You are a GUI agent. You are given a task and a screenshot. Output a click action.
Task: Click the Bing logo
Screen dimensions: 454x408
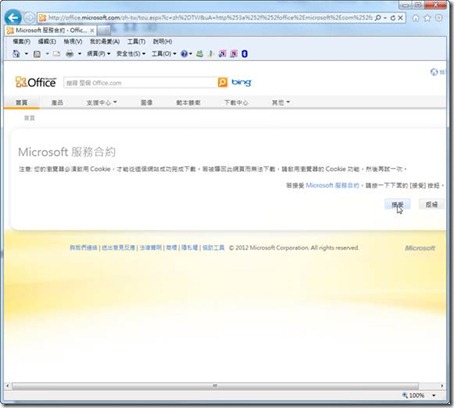coord(241,82)
